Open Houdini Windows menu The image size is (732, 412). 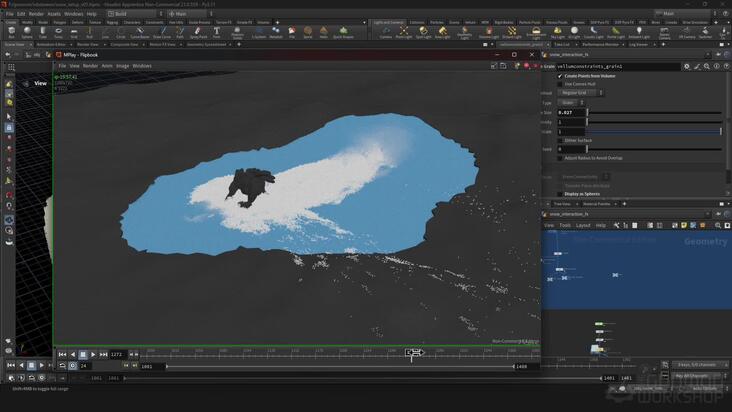[x=73, y=14]
